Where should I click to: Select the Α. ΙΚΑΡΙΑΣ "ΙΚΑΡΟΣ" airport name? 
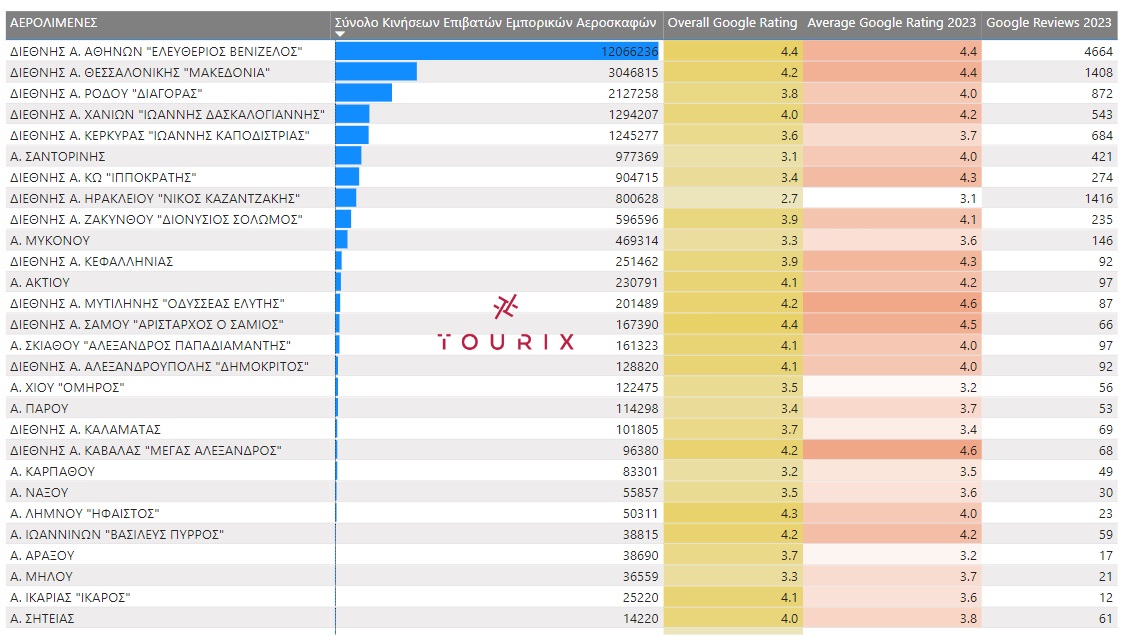coord(70,597)
